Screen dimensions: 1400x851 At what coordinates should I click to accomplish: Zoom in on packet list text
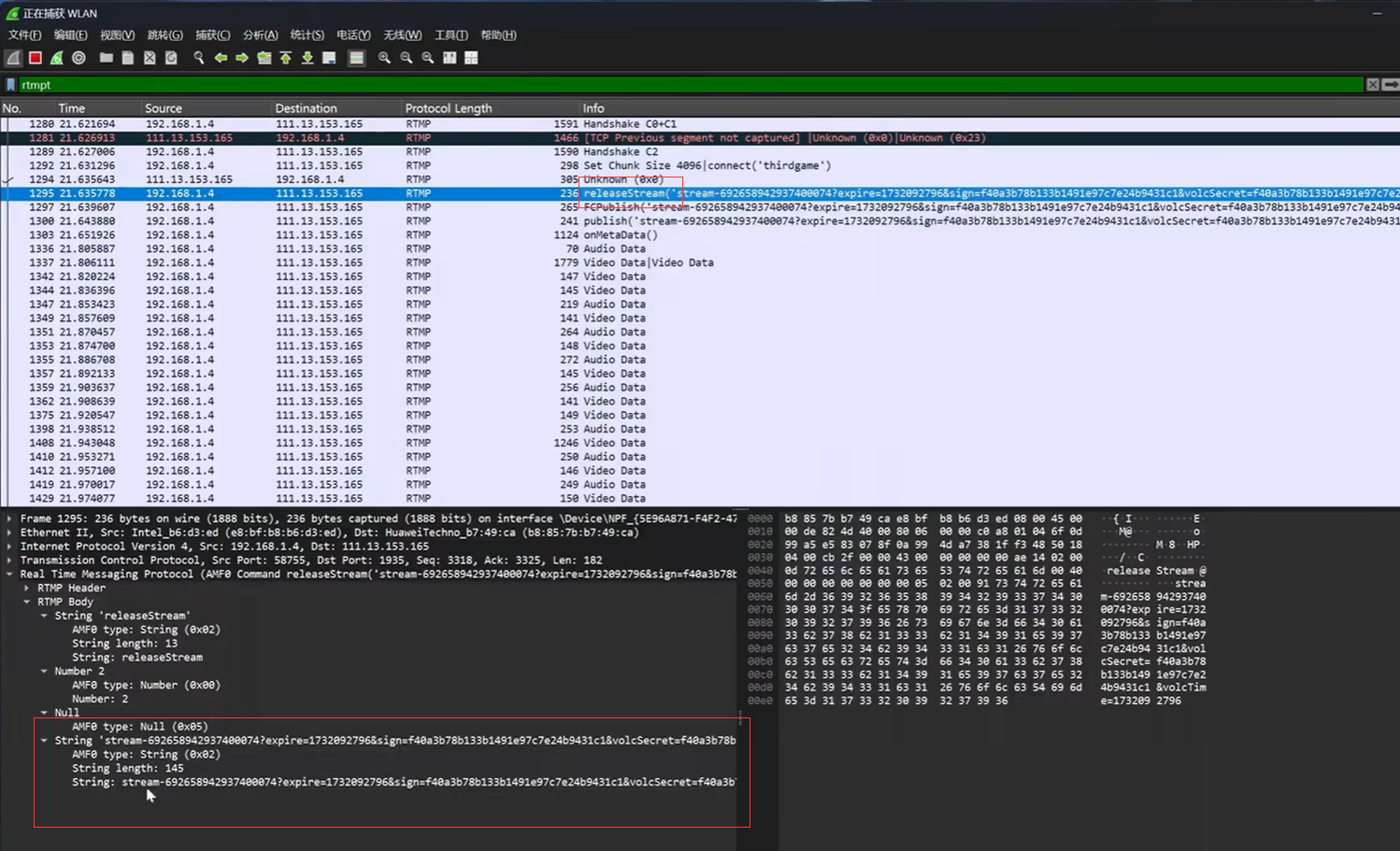(x=384, y=58)
